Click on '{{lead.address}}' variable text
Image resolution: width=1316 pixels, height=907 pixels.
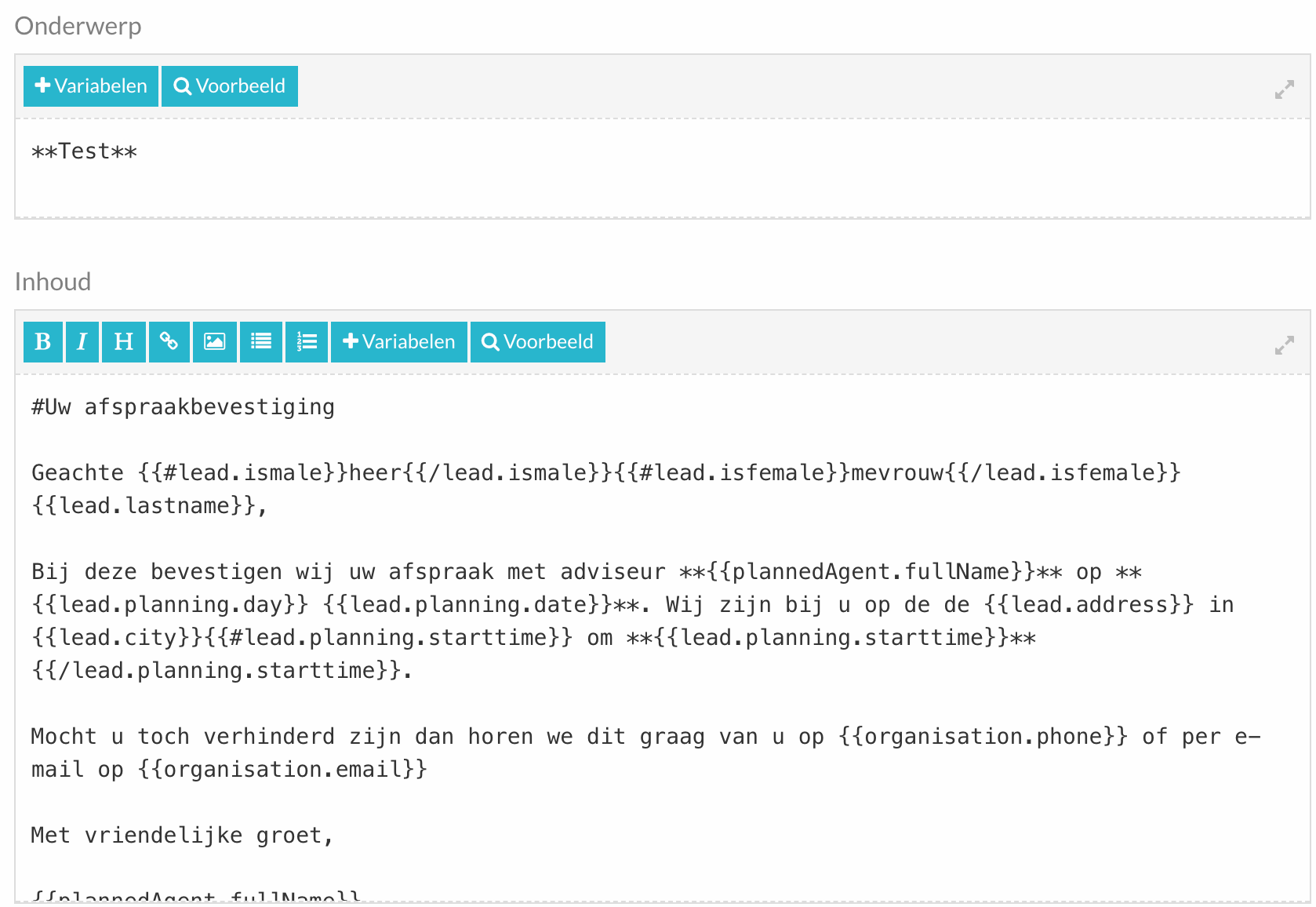[1089, 605]
